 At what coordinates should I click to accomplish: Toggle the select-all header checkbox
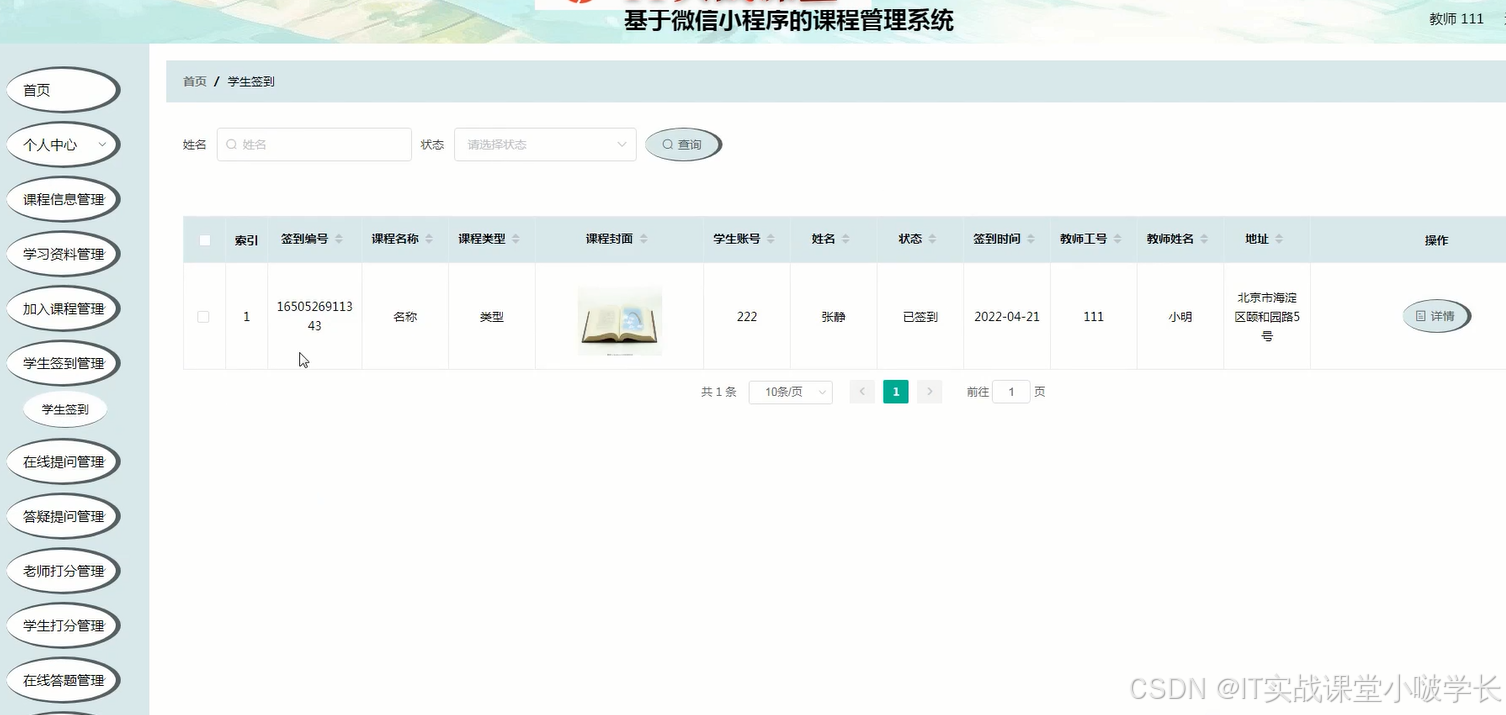point(205,240)
